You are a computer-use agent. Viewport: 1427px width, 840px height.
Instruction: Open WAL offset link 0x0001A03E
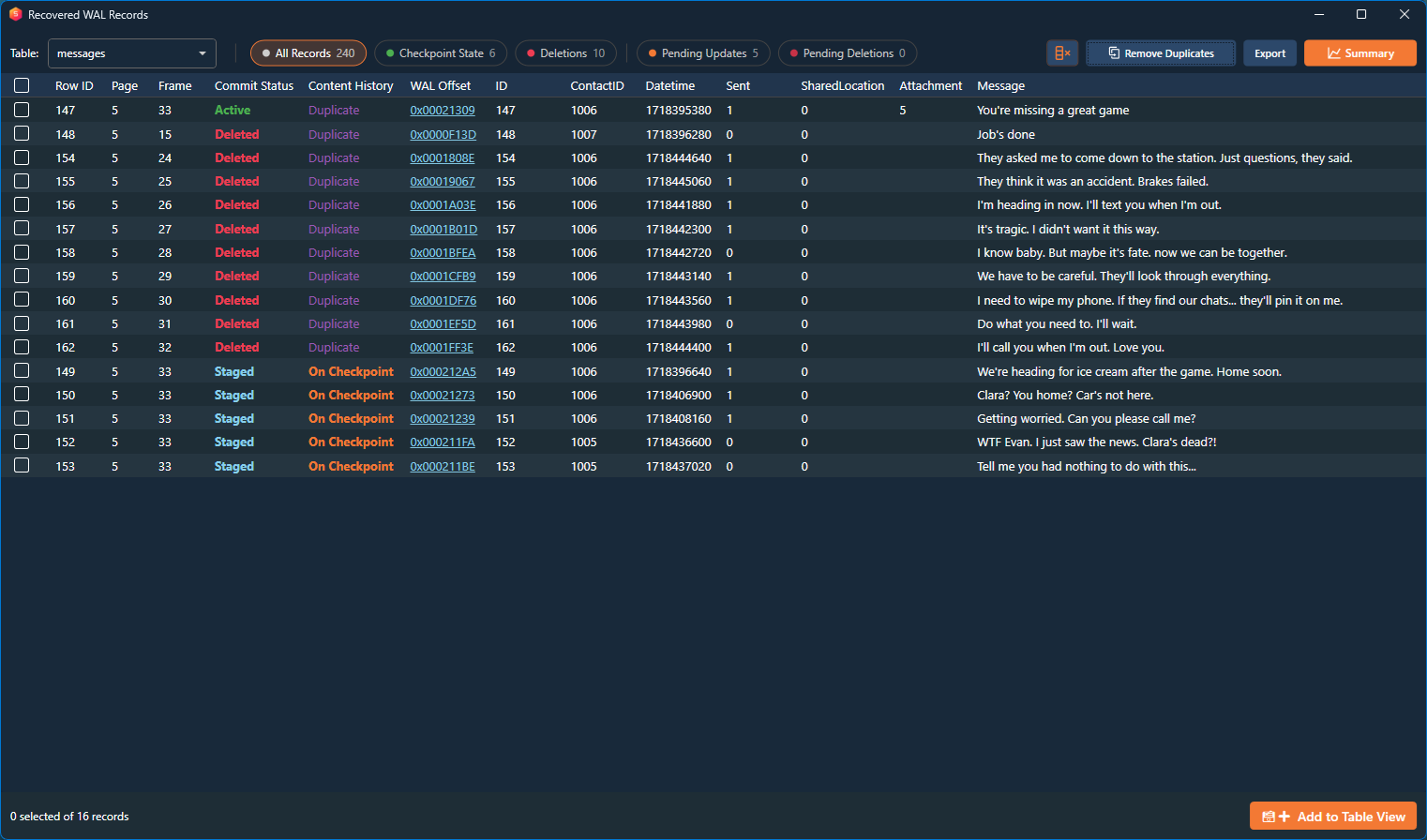443,204
